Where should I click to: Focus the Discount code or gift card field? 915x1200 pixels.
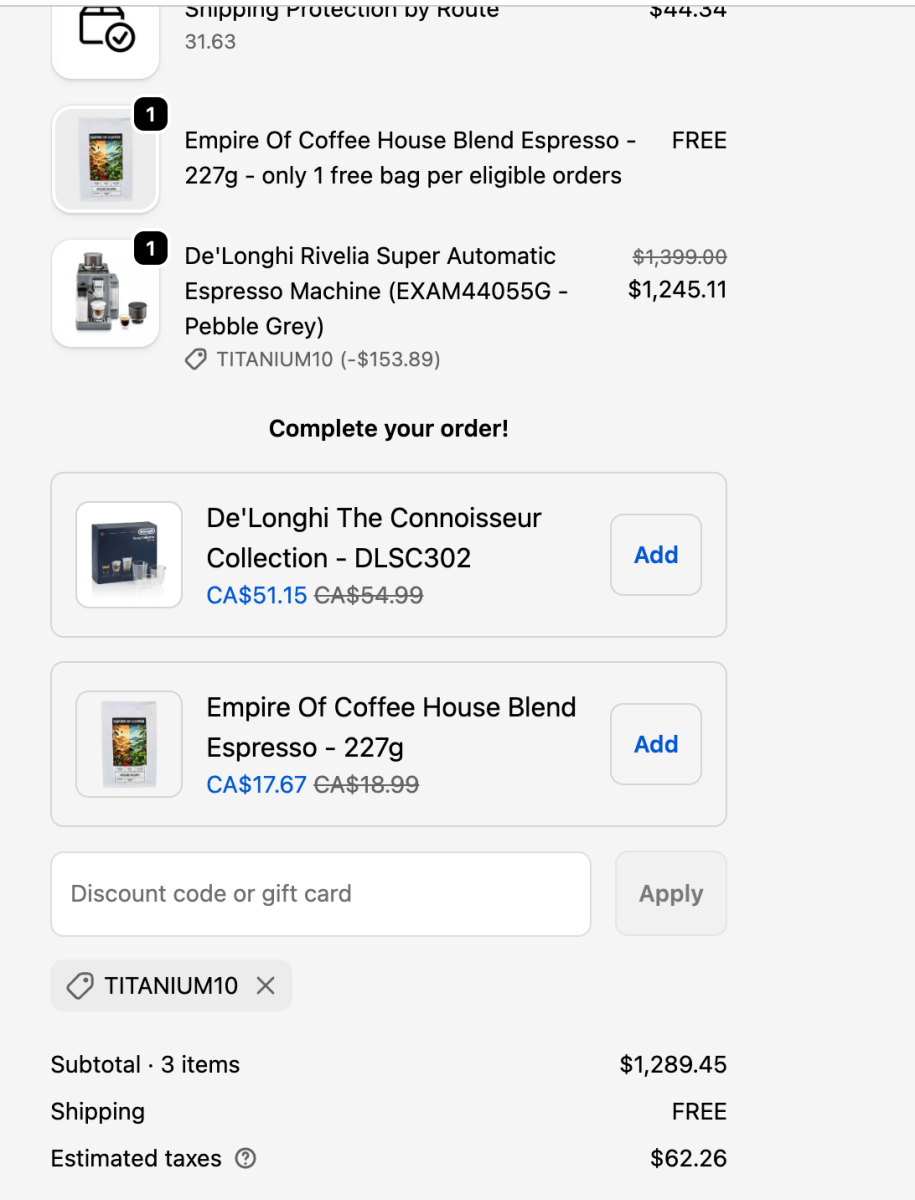320,894
